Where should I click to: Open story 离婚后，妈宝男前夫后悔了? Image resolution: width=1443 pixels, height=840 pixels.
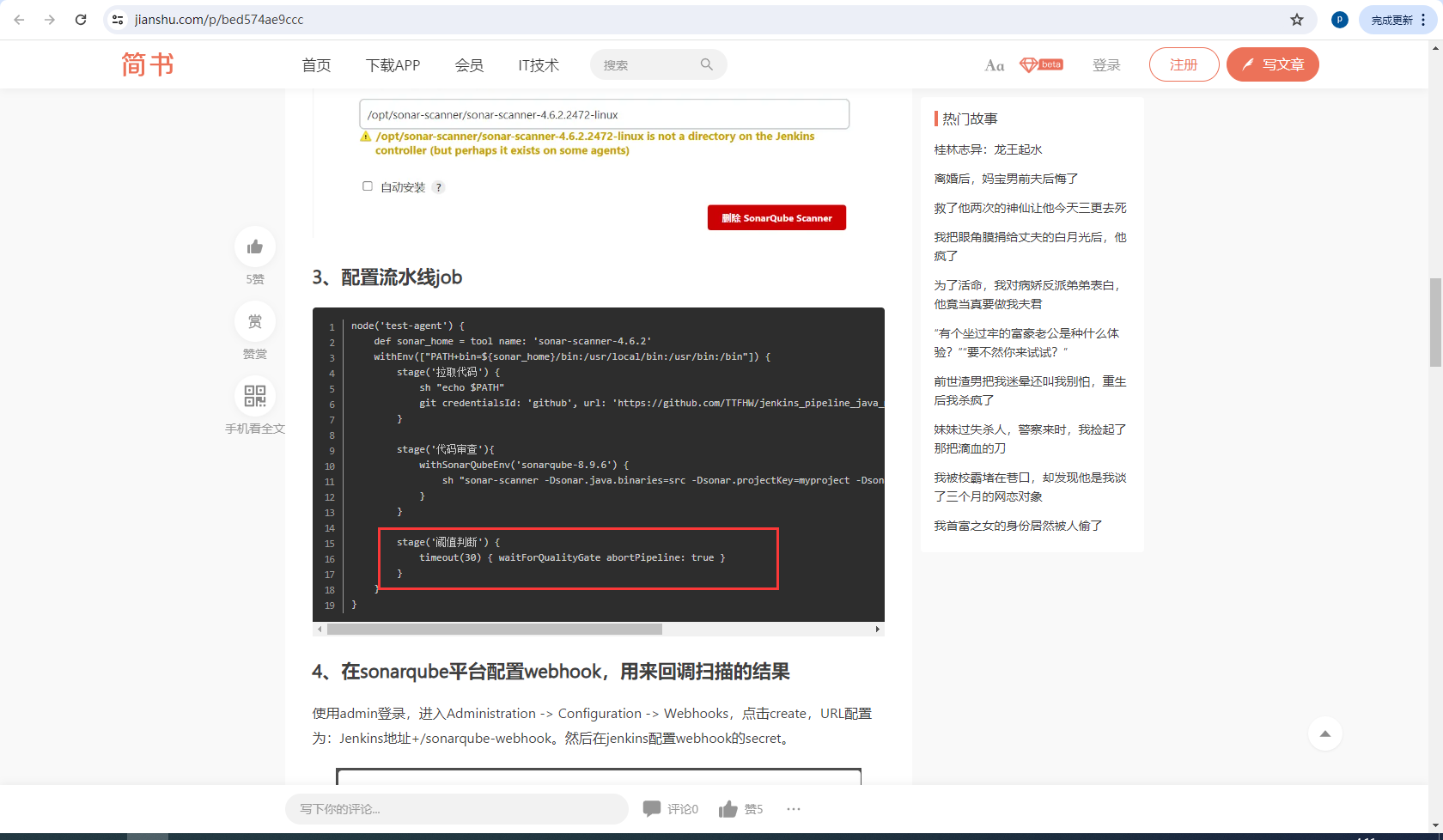(1006, 179)
